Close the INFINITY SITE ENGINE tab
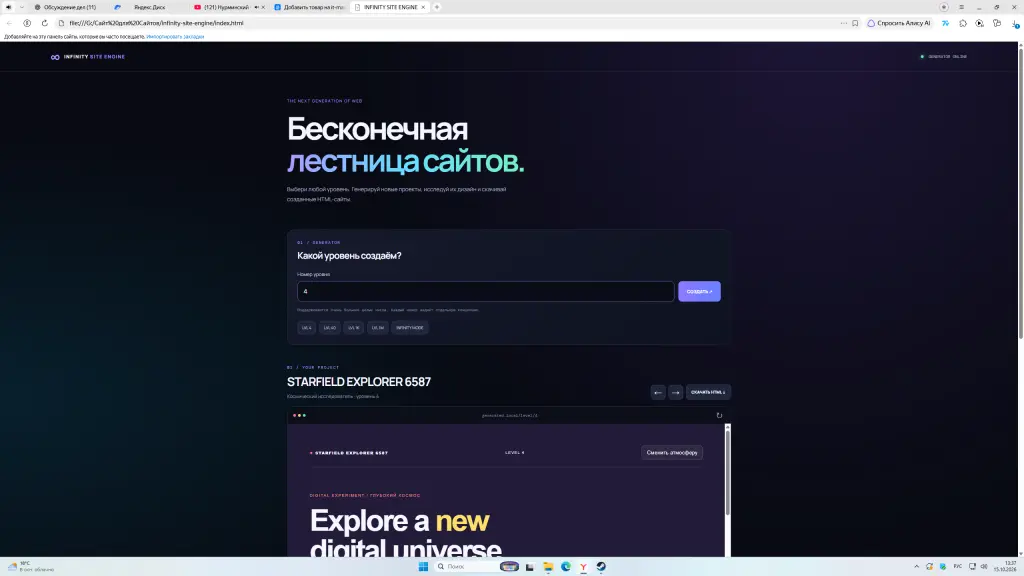 pos(423,7)
